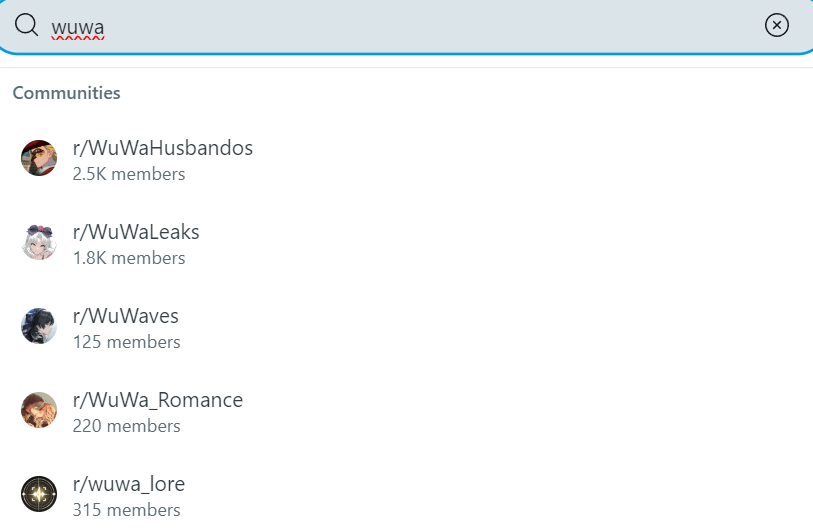Open the r/WuWa_Romance avatar image

point(39,410)
